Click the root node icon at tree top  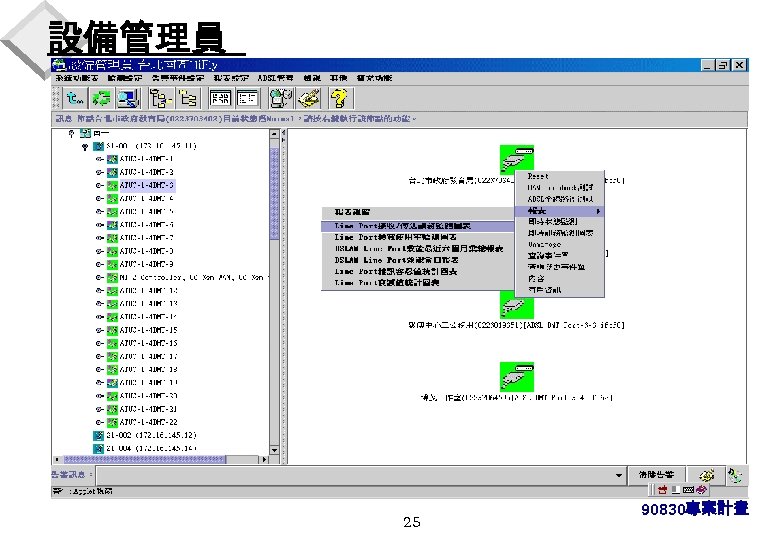[85, 133]
